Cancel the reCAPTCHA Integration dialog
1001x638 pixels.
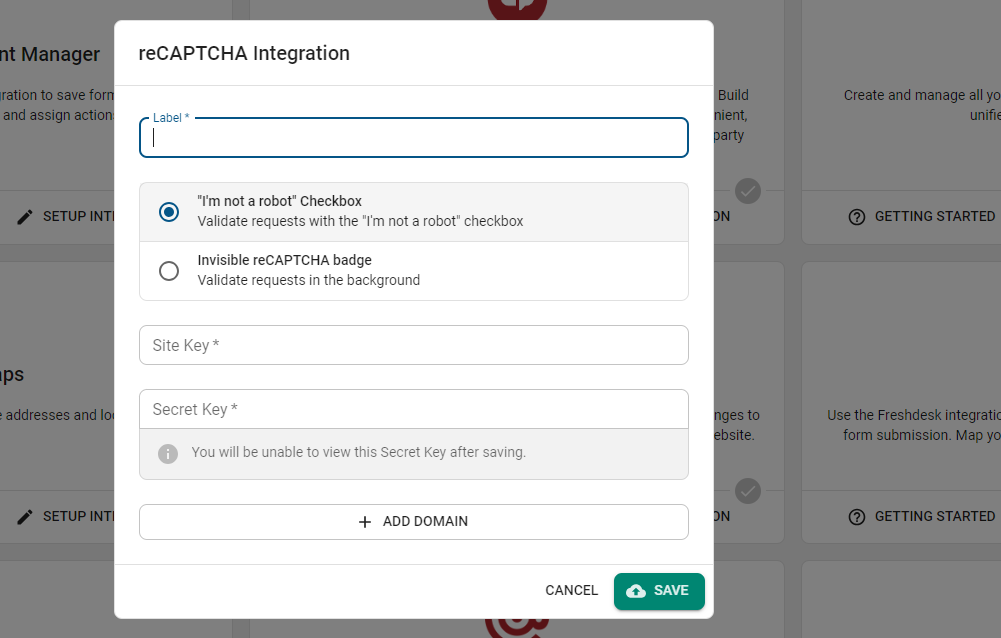tap(571, 590)
